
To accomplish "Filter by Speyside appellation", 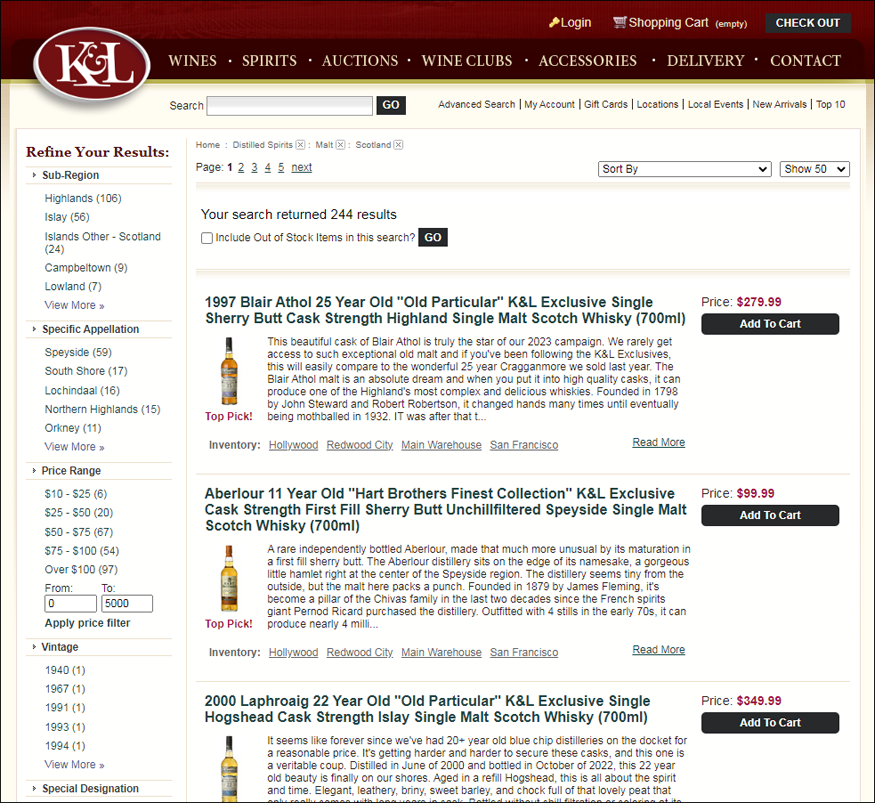I will 78,353.
